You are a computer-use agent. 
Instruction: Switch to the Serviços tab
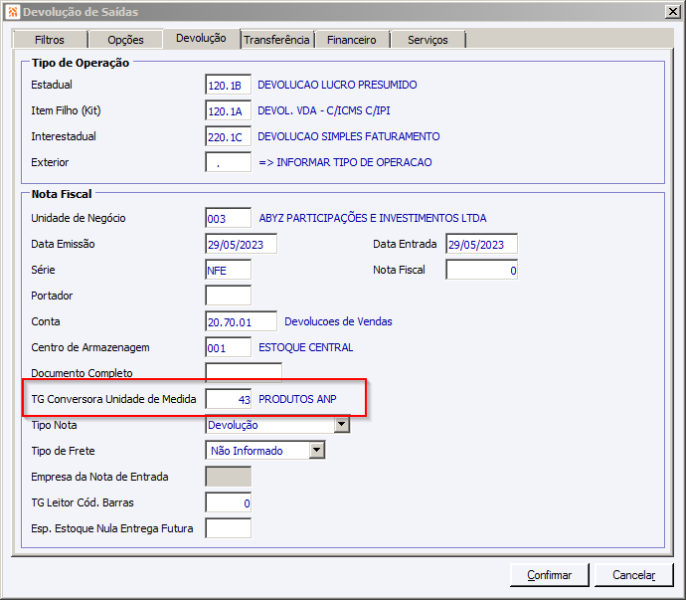(x=428, y=40)
